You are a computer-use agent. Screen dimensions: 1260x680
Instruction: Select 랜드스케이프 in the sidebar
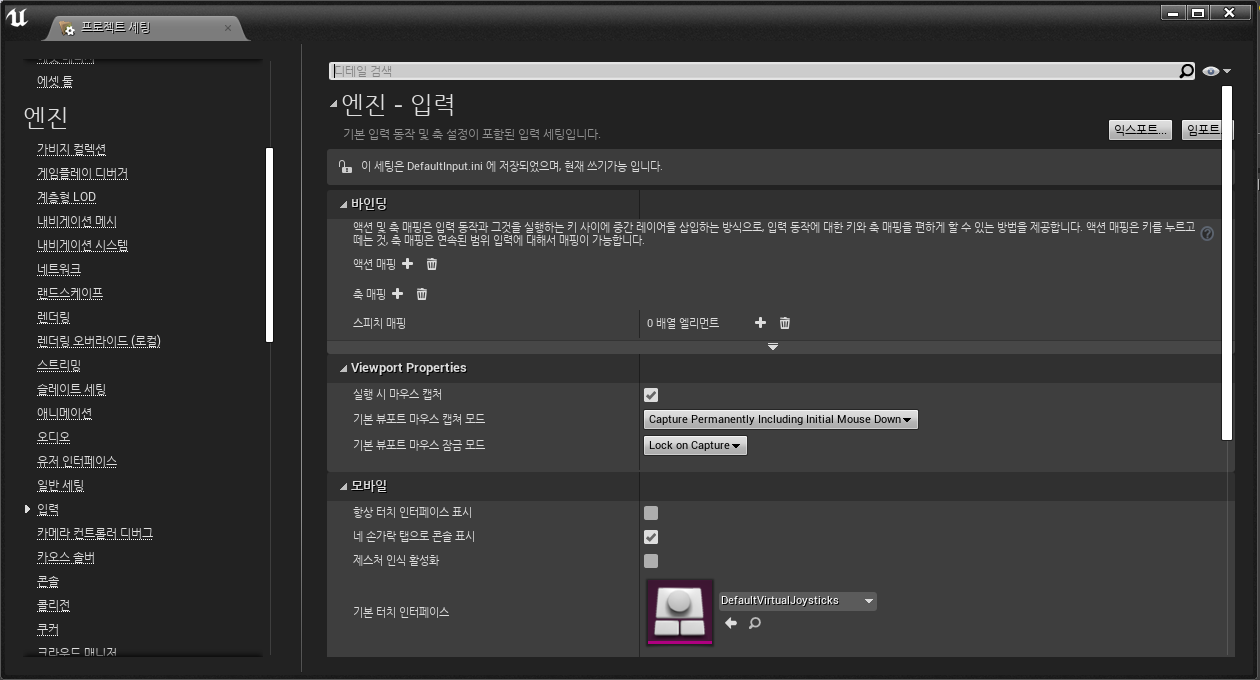pyautogui.click(x=70, y=293)
